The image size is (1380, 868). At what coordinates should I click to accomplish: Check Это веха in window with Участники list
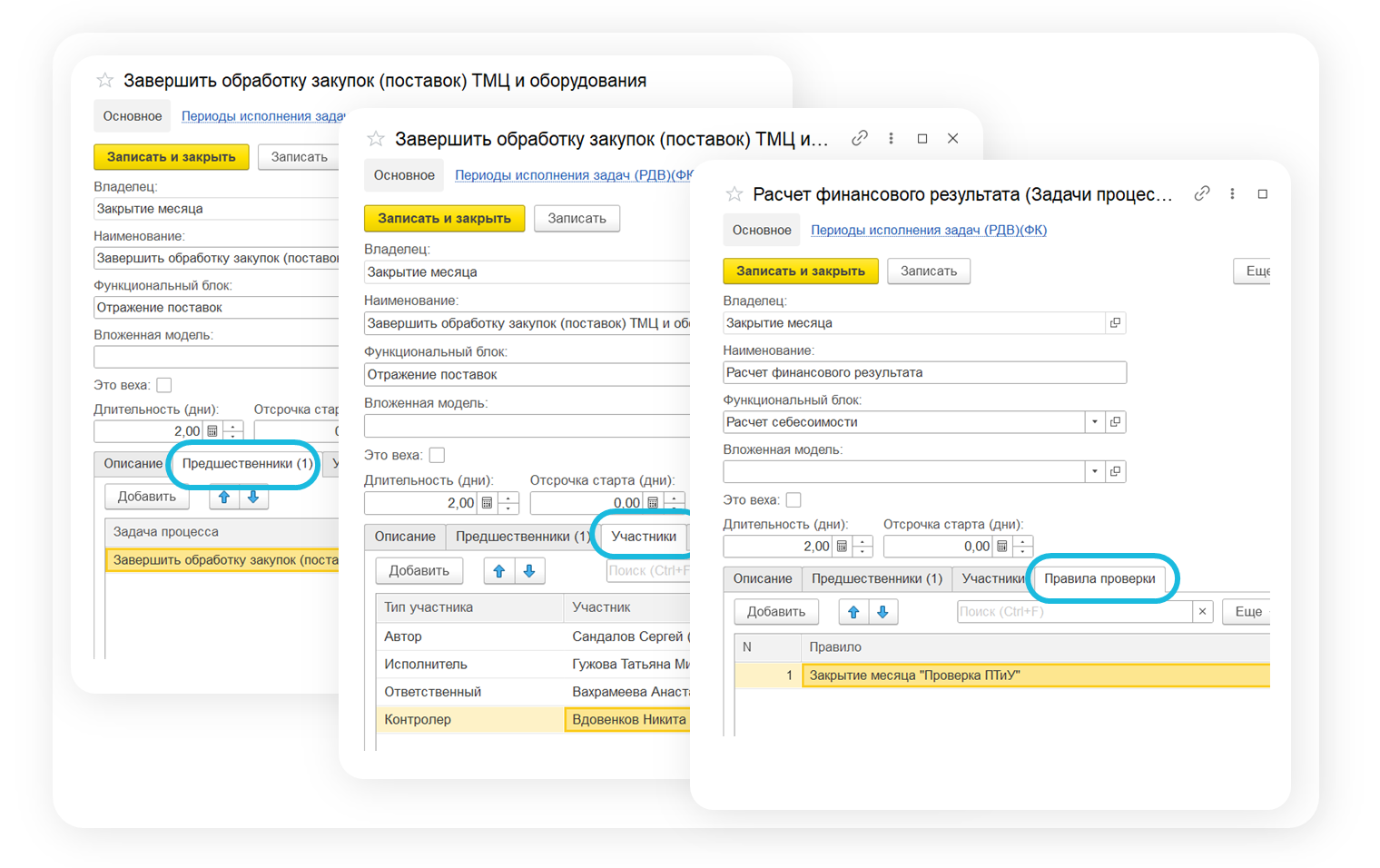click(437, 456)
